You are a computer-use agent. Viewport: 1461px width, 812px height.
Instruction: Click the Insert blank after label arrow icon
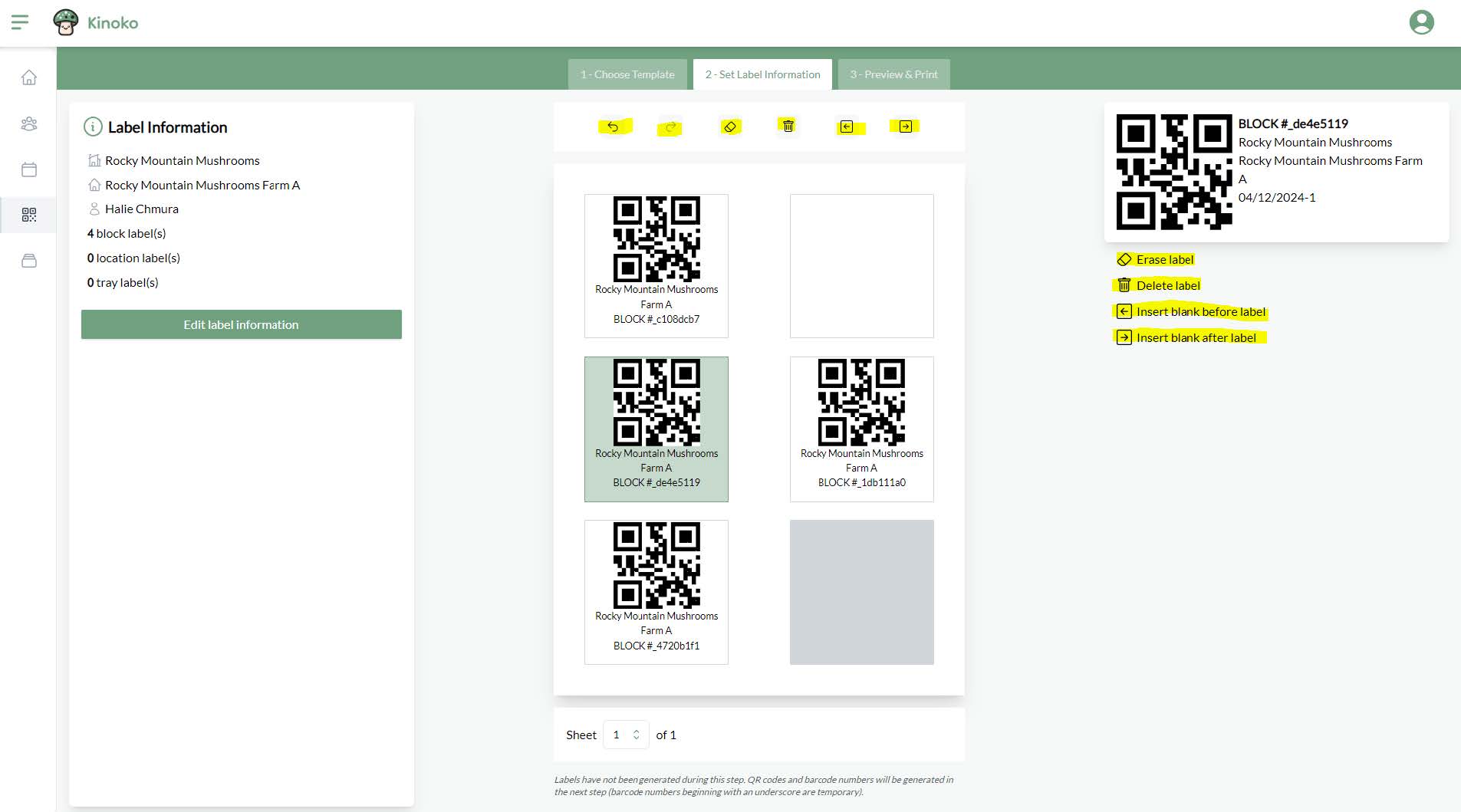point(904,127)
